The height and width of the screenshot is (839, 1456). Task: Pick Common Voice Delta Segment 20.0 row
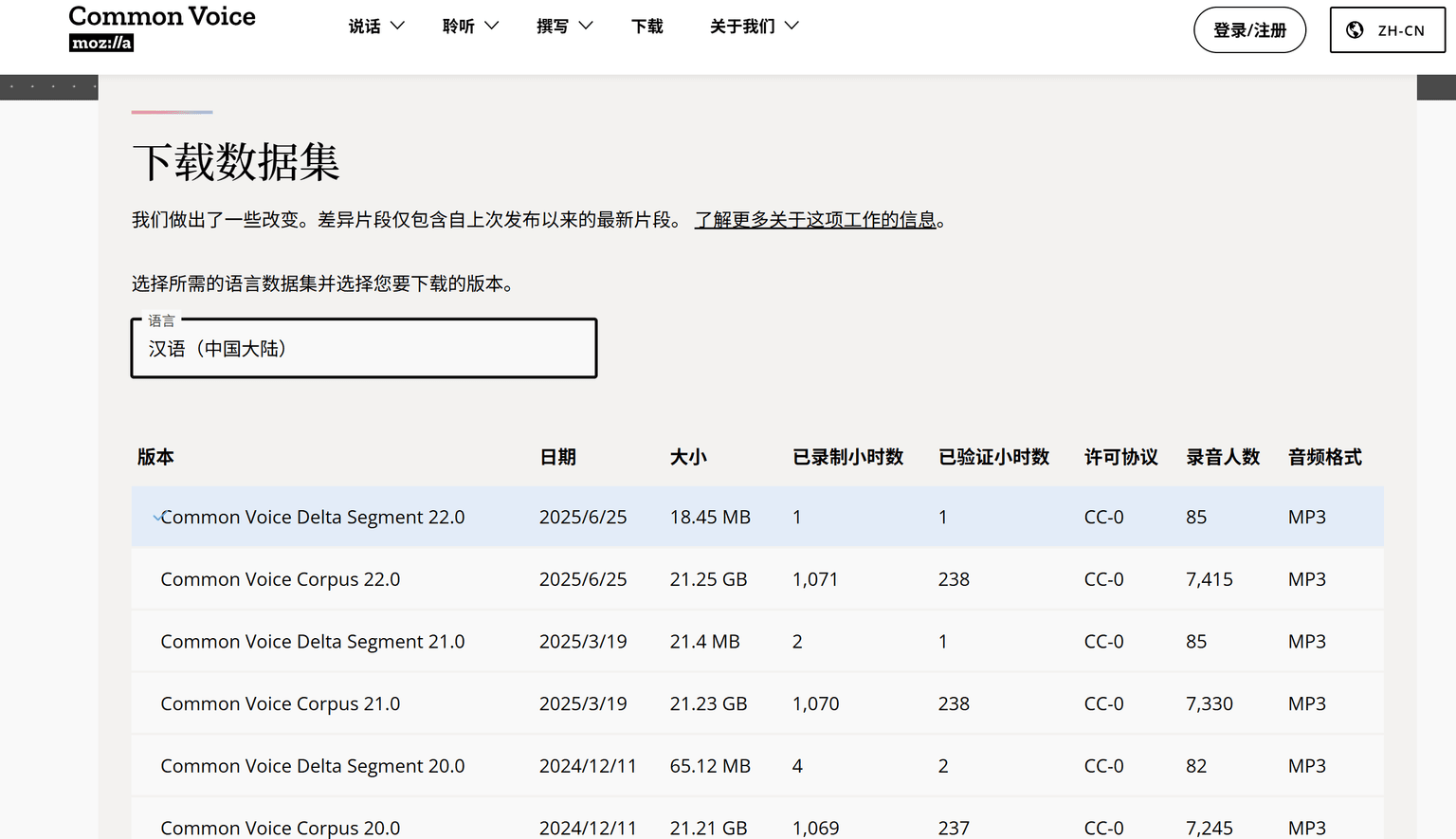point(757,766)
